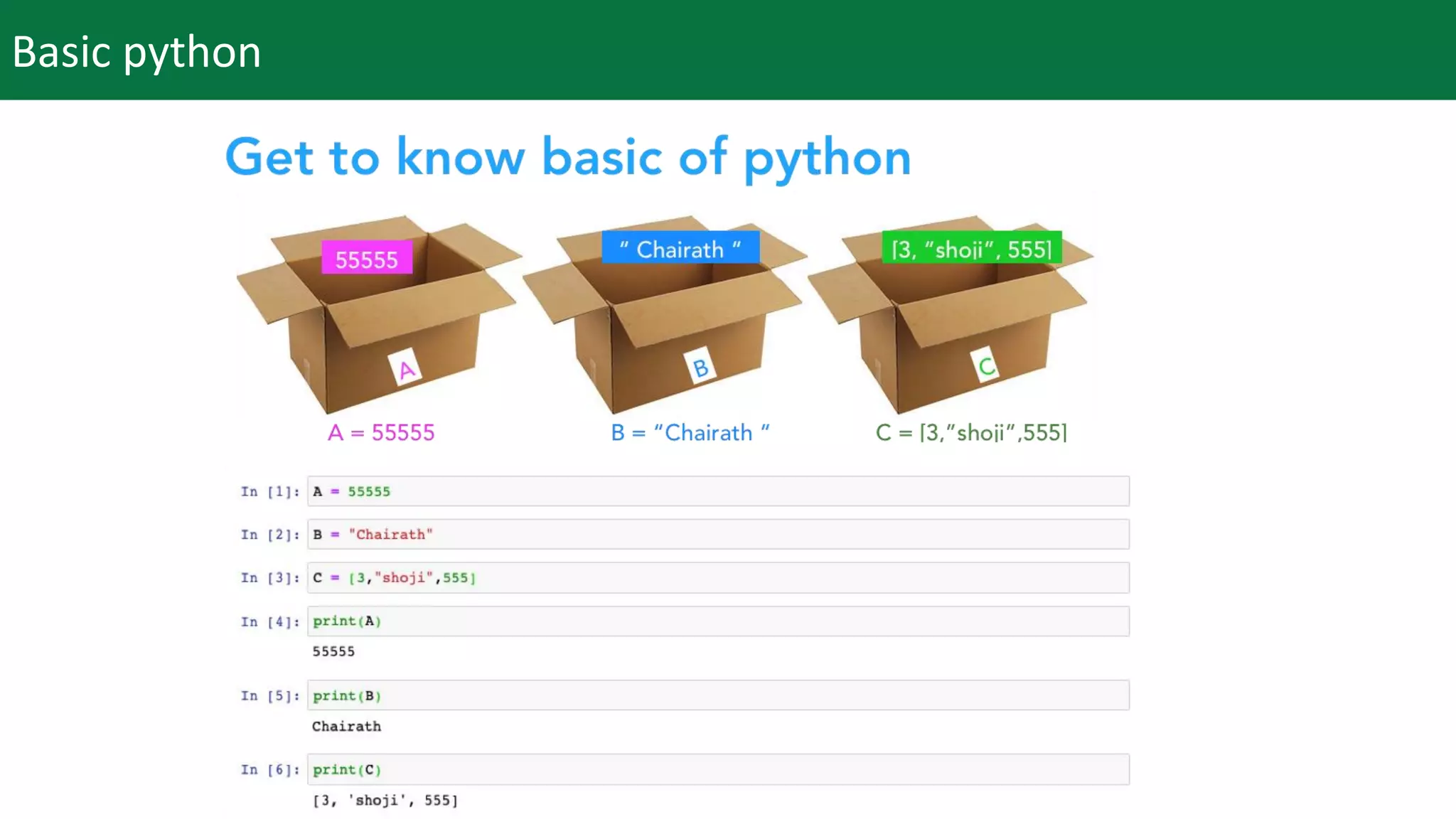The image size is (1456, 819).
Task: Click the print(A) code cell
Action: point(718,621)
